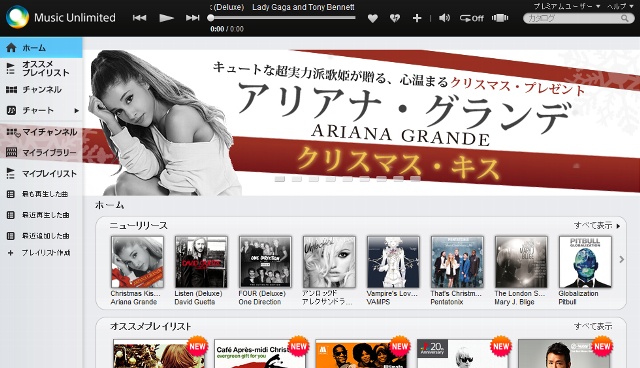Open チャンネル from the sidebar
This screenshot has height=368, width=640.
coord(41,90)
